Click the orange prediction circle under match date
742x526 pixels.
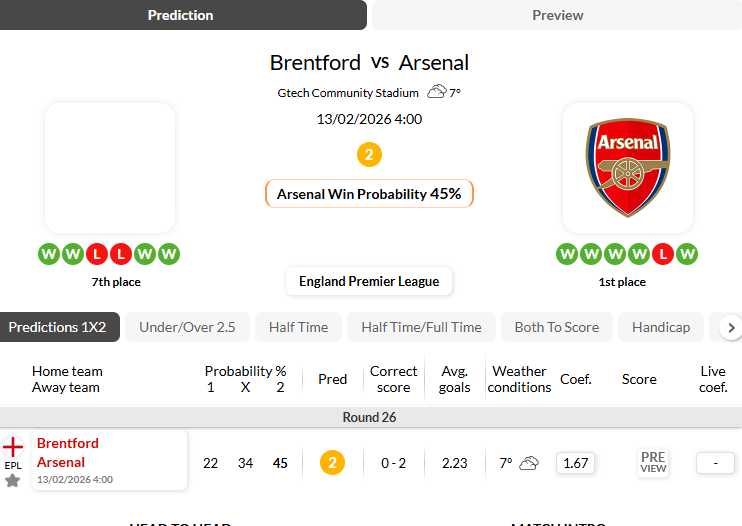click(x=369, y=155)
